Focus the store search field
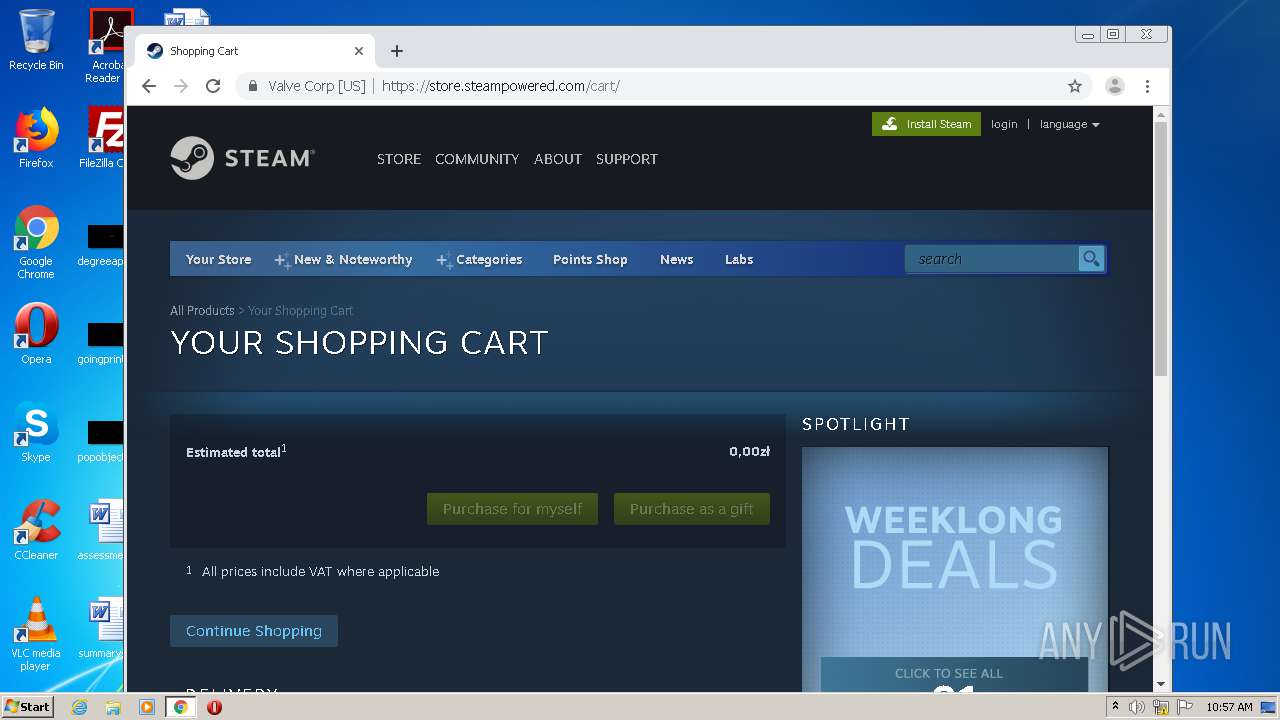 [x=991, y=259]
